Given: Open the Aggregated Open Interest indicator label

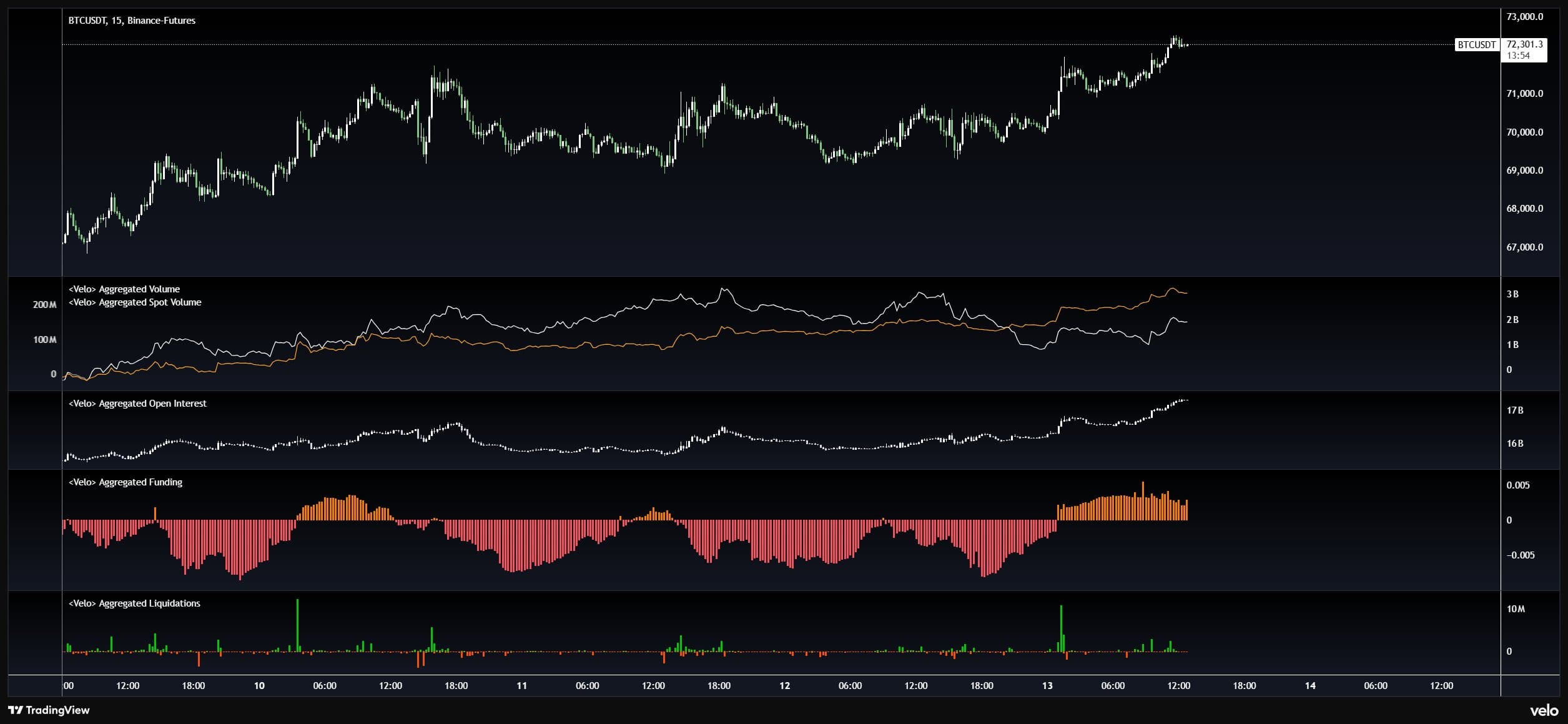Looking at the screenshot, I should [137, 403].
